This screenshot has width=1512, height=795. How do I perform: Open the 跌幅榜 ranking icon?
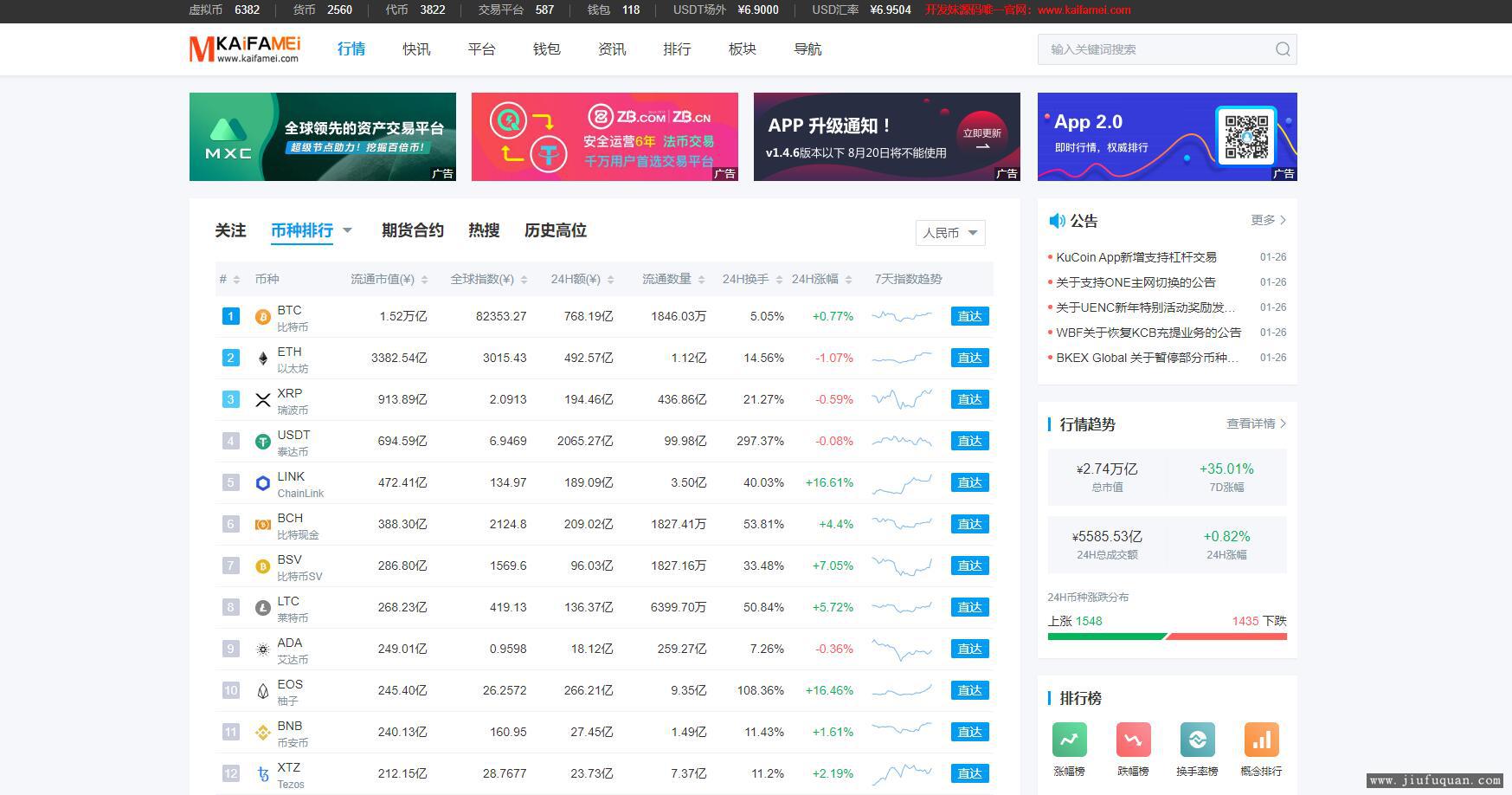point(1133,740)
